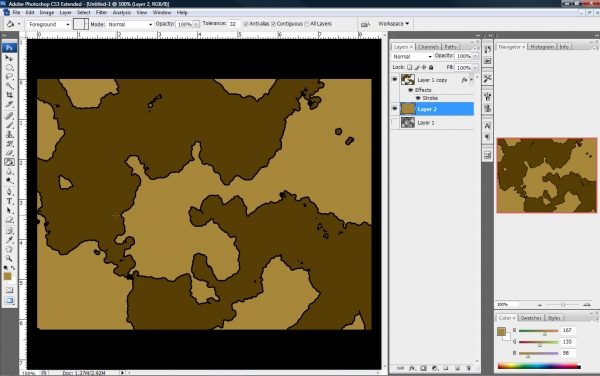This screenshot has height=376, width=600.
Task: Select the Crop tool
Action: (x=9, y=95)
